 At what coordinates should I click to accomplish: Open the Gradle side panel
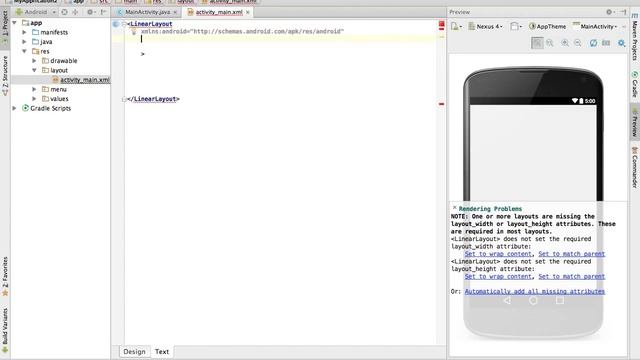tap(635, 84)
